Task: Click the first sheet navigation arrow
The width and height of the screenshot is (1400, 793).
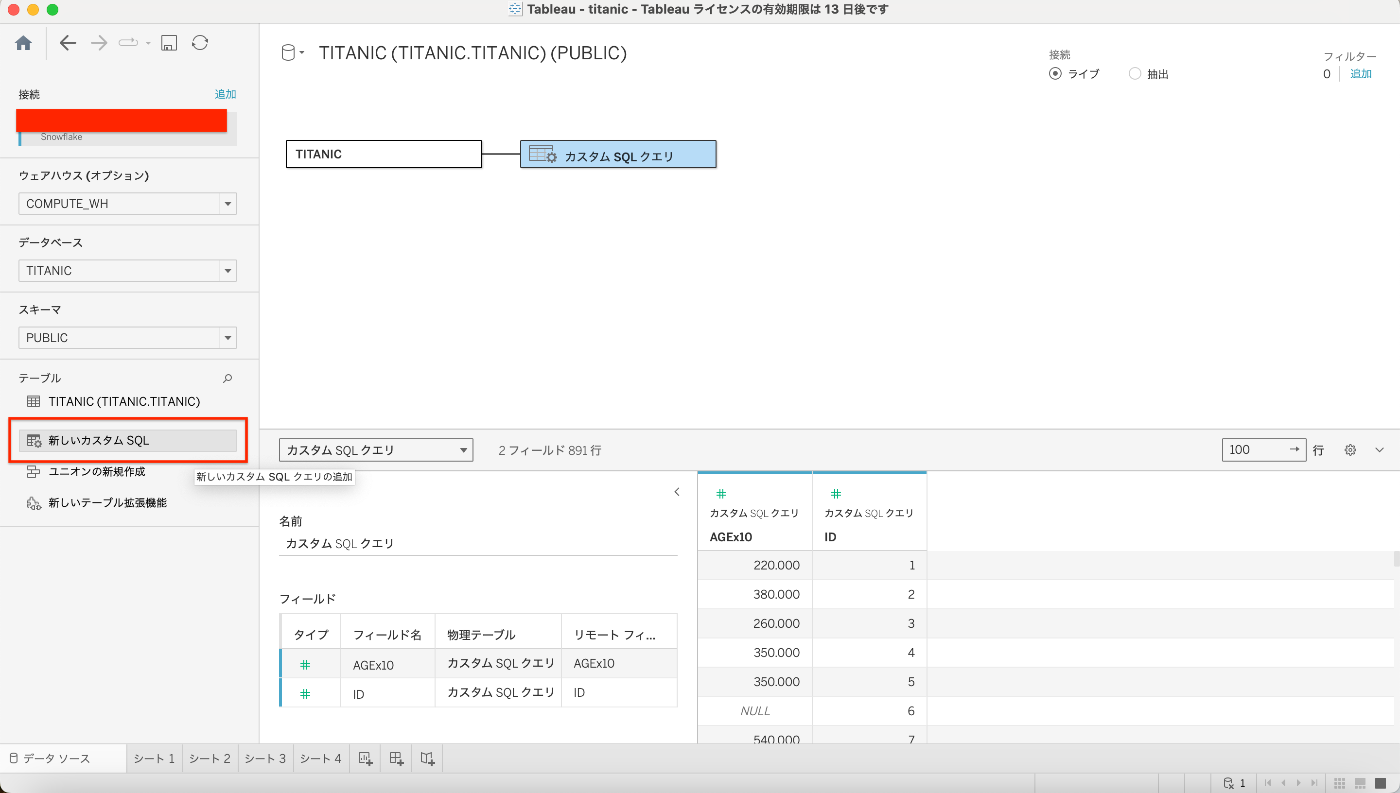Action: point(1269,783)
